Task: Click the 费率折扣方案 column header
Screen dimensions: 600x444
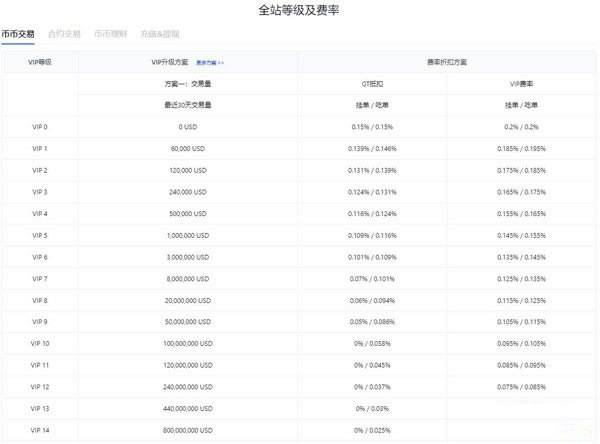Action: click(x=447, y=62)
